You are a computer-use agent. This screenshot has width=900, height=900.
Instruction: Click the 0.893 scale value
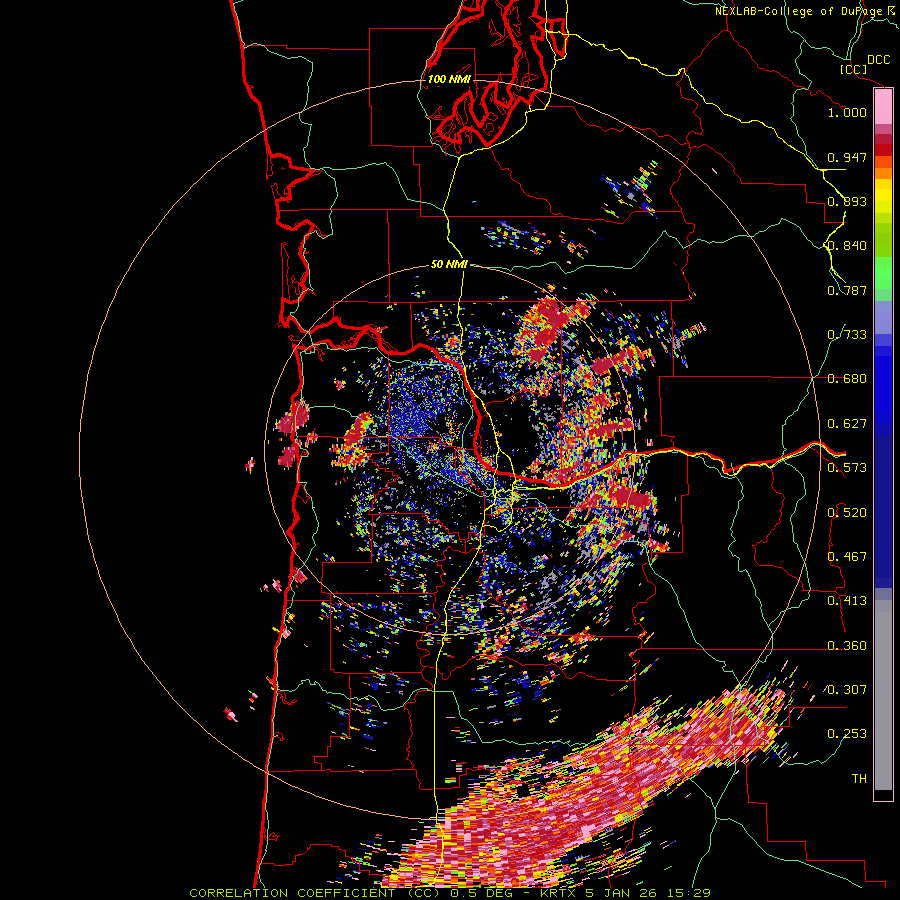[847, 201]
